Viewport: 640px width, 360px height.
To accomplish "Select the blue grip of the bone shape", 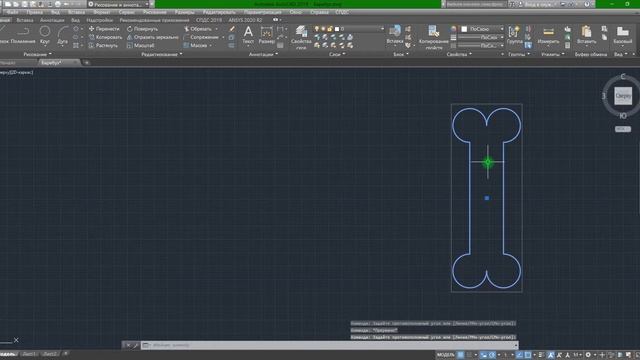I will point(487,198).
